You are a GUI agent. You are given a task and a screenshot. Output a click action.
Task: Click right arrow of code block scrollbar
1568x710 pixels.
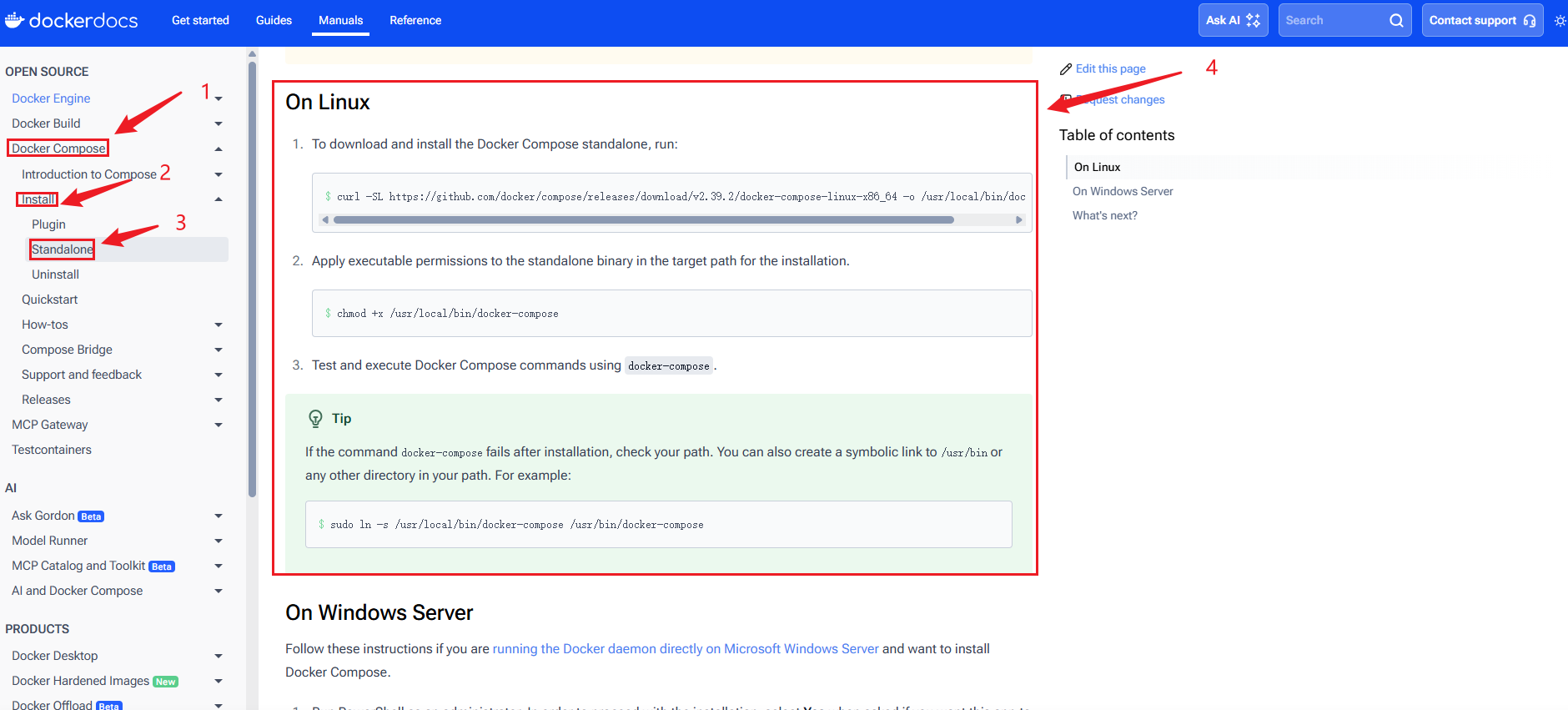tap(1018, 220)
